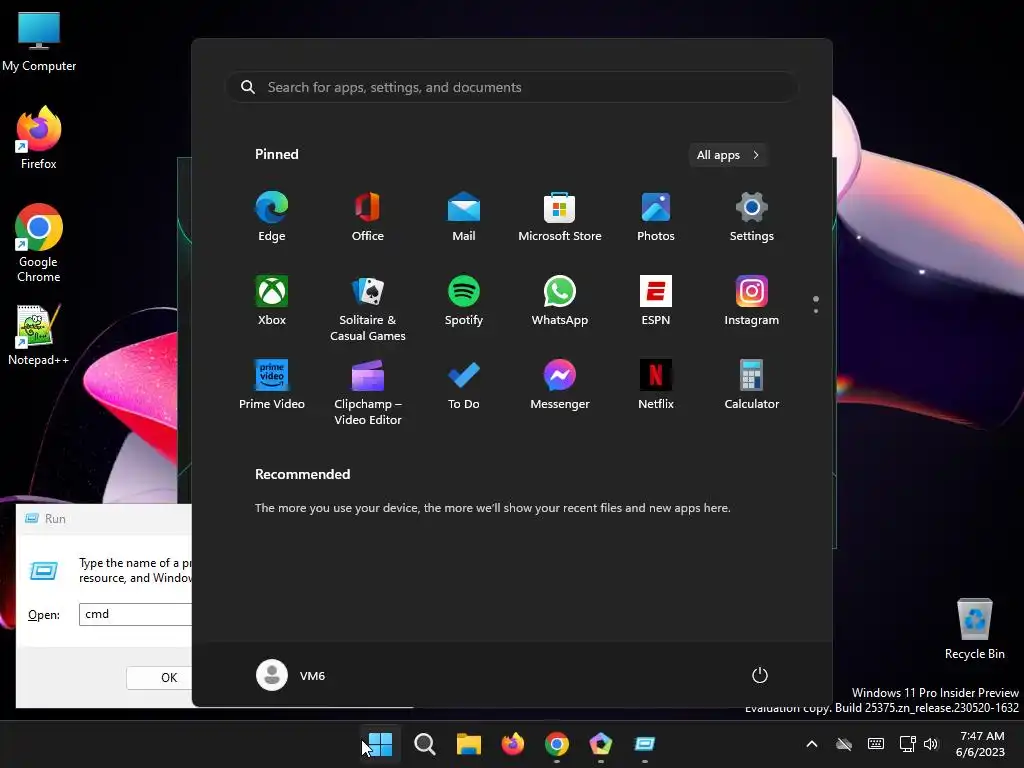
Task: Show All apps list
Action: 728,155
